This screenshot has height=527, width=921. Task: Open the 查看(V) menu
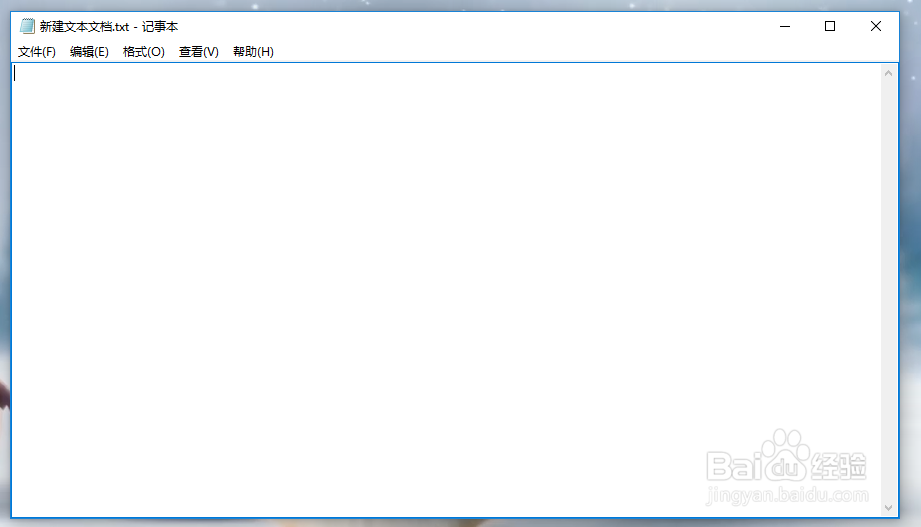pyautogui.click(x=199, y=52)
